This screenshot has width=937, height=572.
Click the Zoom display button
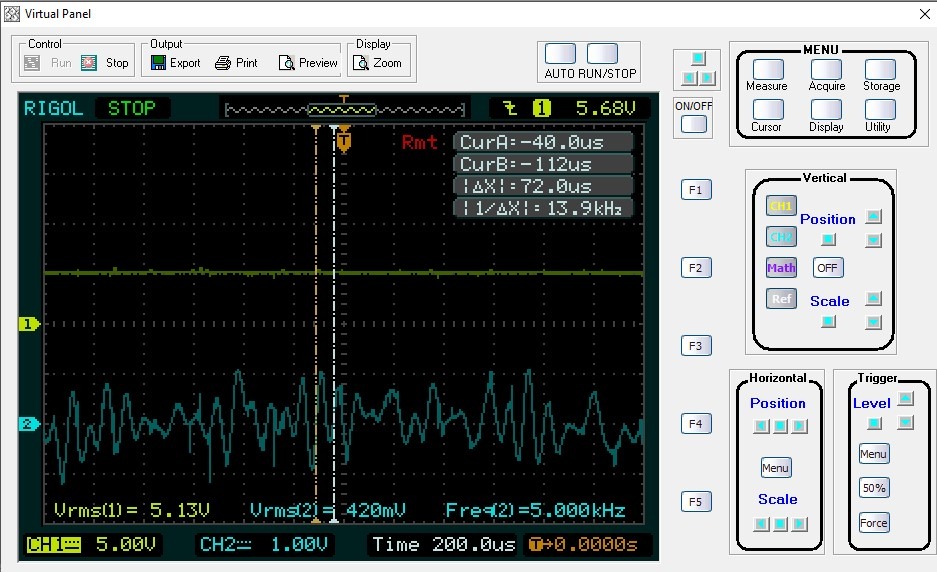tap(377, 63)
